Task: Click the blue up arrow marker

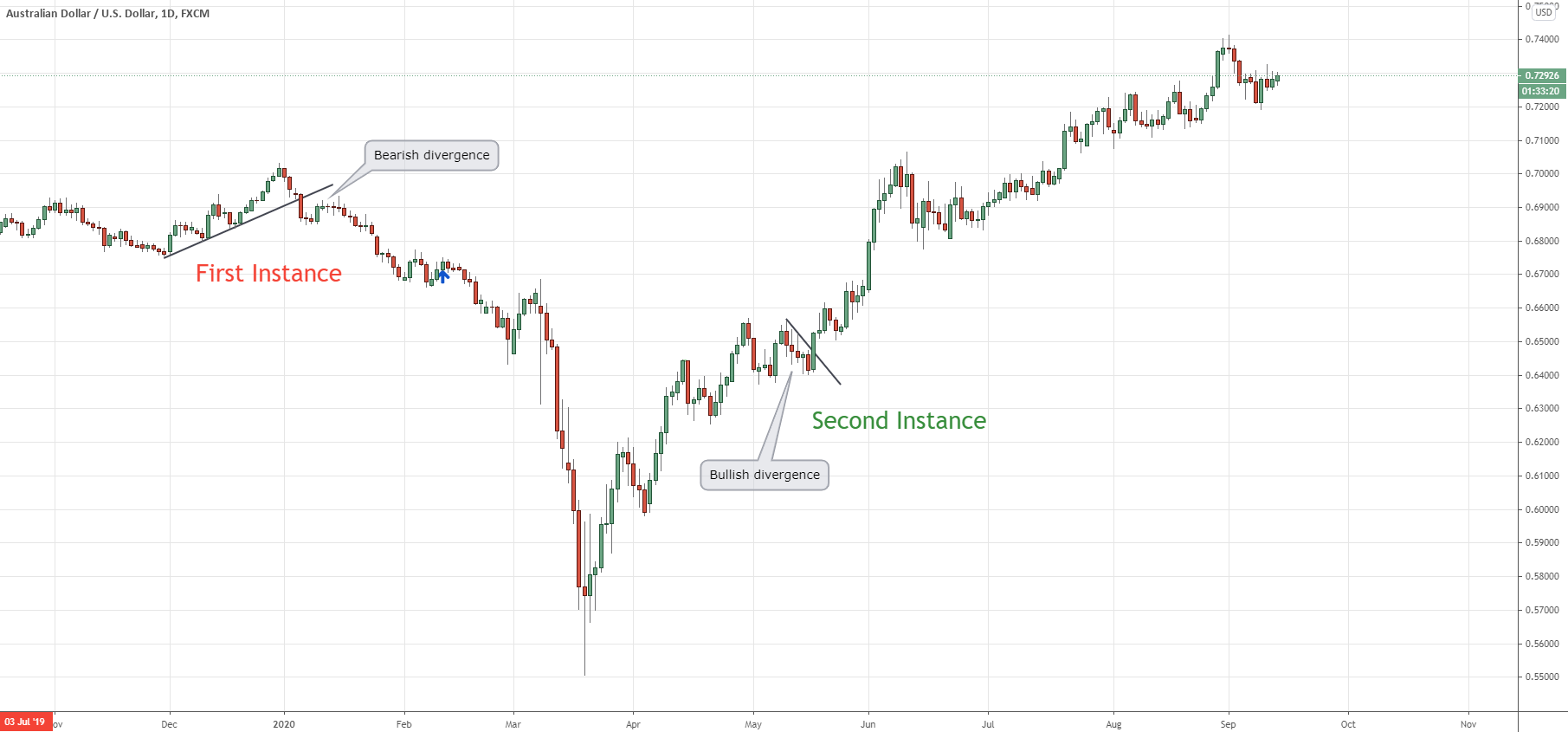Action: (x=442, y=276)
